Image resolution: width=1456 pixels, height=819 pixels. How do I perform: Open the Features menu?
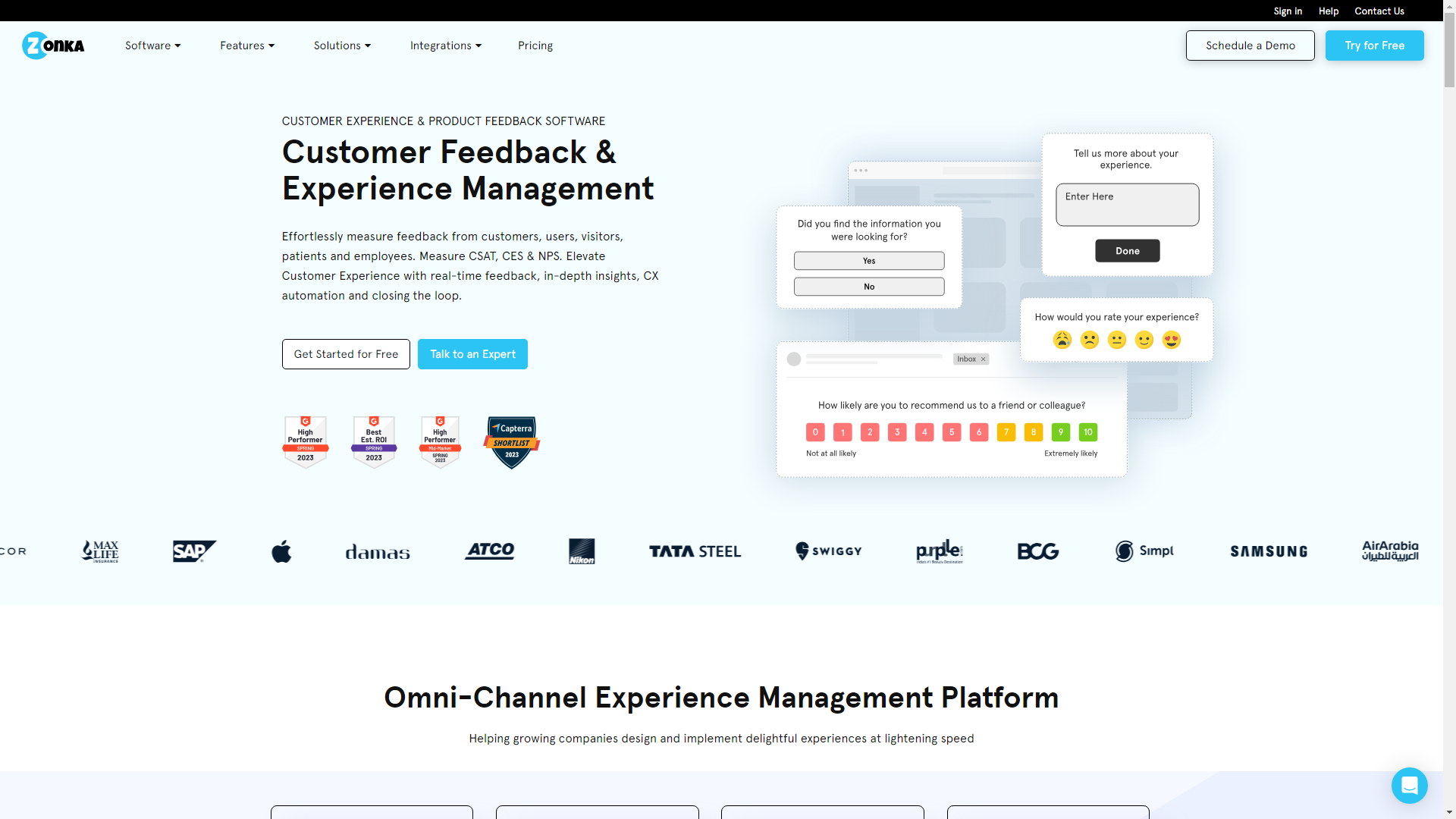[247, 45]
